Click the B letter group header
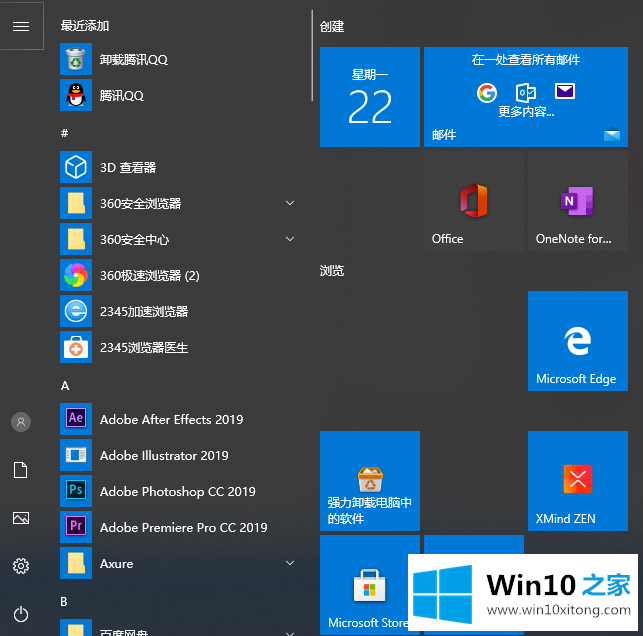This screenshot has height=636, width=643. click(x=64, y=602)
